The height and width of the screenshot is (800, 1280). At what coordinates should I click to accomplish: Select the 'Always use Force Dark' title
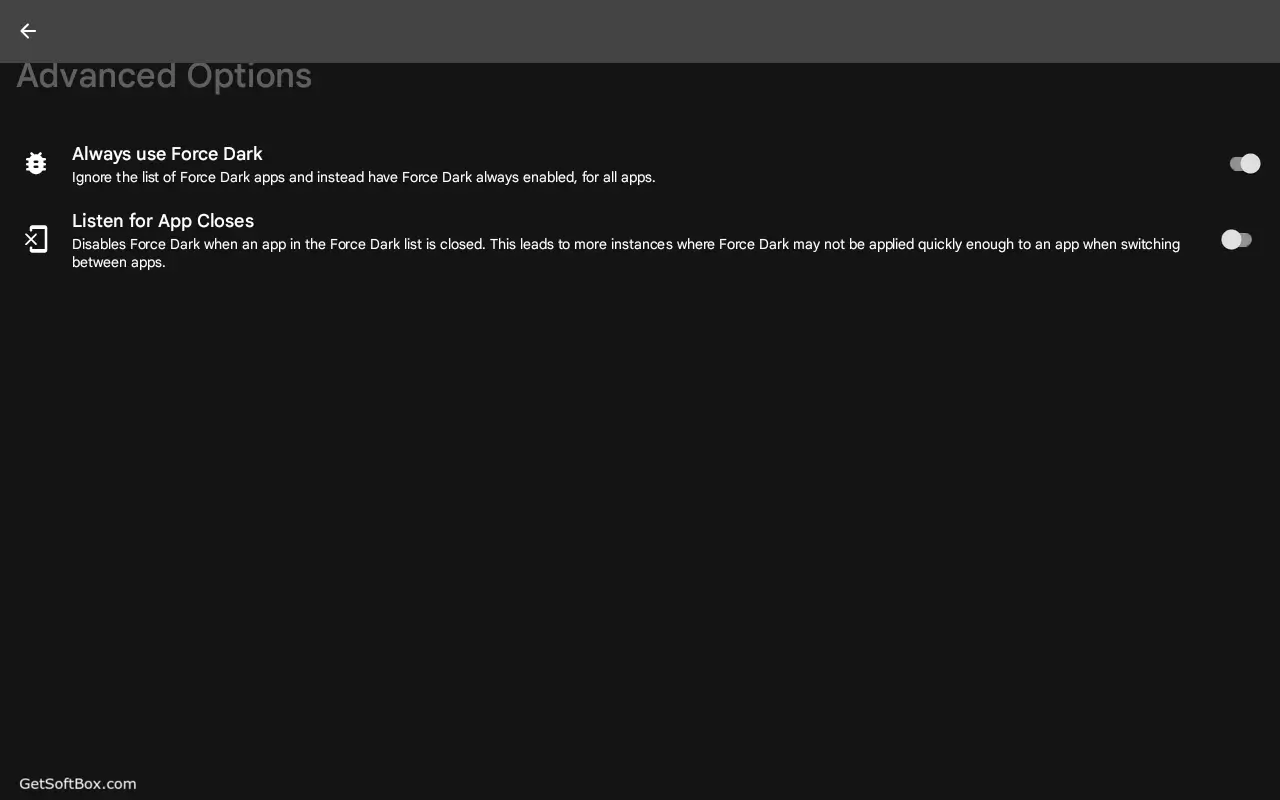click(167, 154)
